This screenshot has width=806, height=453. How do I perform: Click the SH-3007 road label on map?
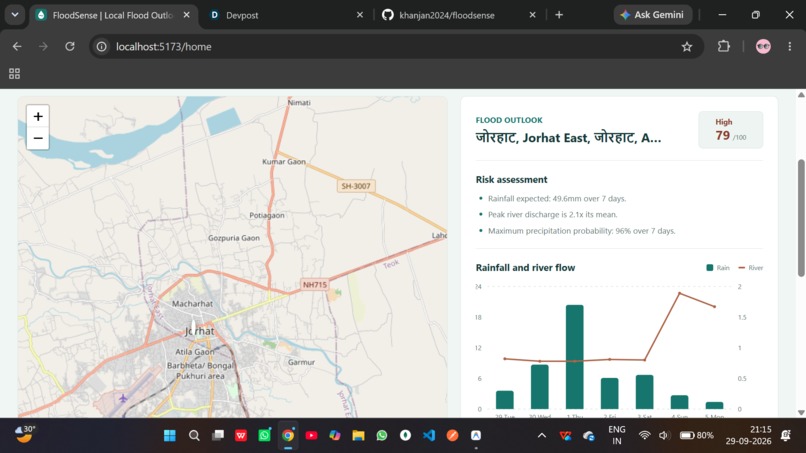click(356, 186)
